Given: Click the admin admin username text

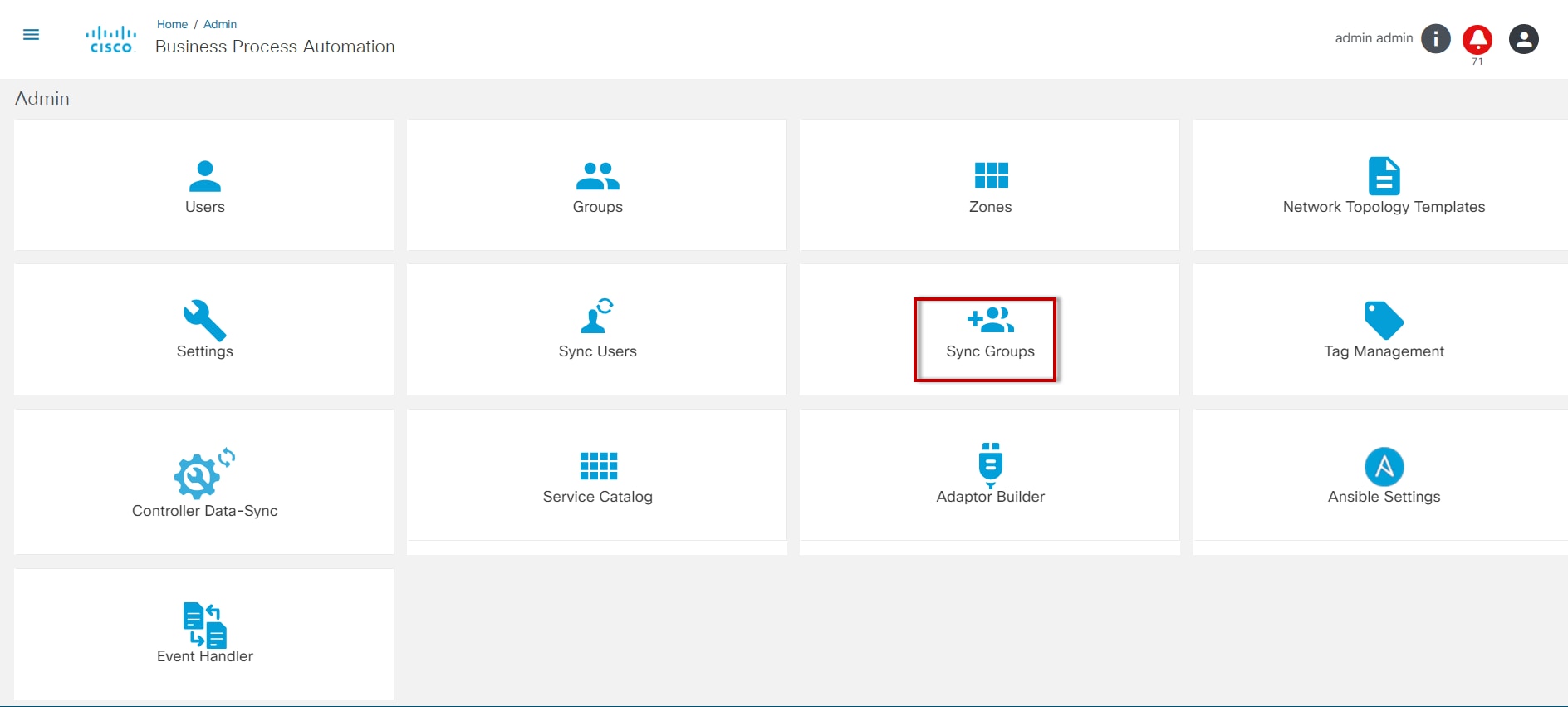Looking at the screenshot, I should coord(1374,38).
